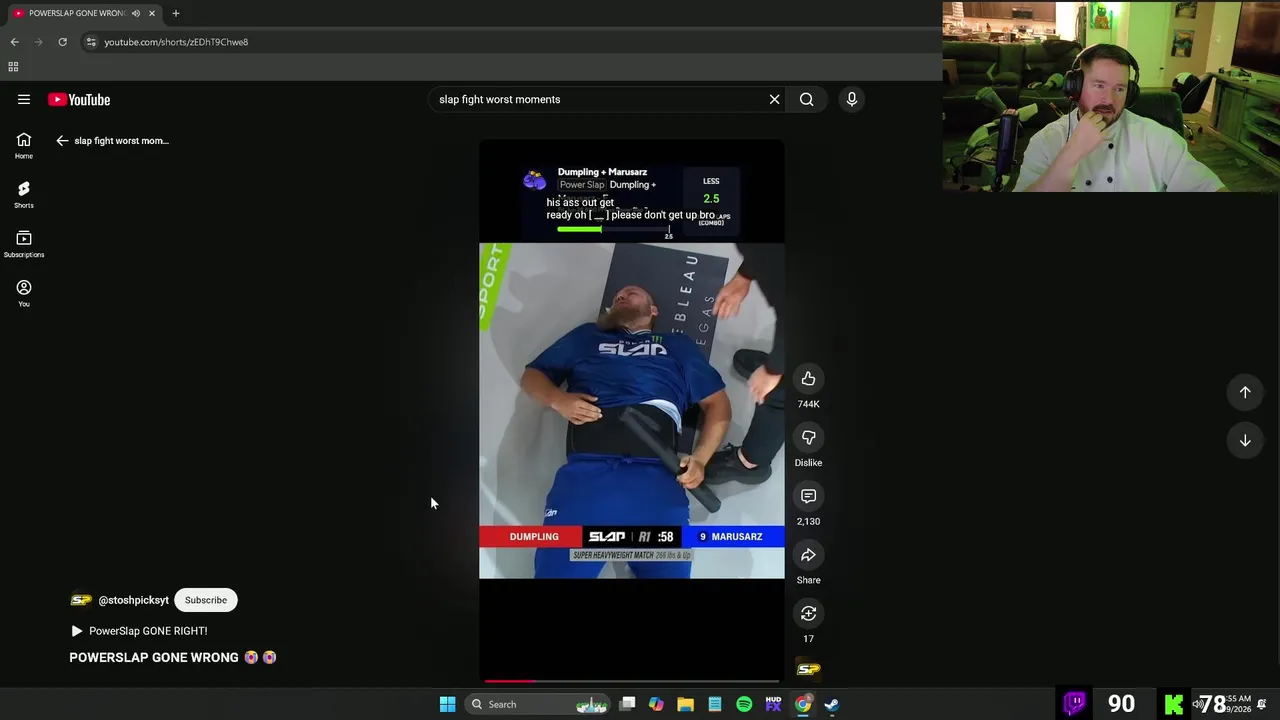Image resolution: width=1280 pixels, height=720 pixels.
Task: Click the 'POWERSLAP GONE WRONG' title
Action: (154, 657)
